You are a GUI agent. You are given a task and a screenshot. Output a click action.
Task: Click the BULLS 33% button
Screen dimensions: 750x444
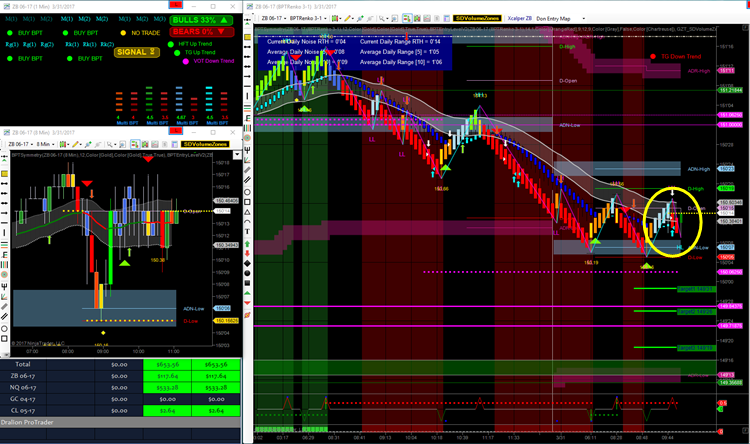pyautogui.click(x=201, y=20)
